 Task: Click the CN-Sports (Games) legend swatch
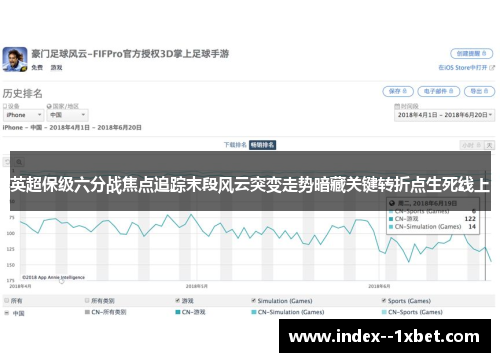384,312
